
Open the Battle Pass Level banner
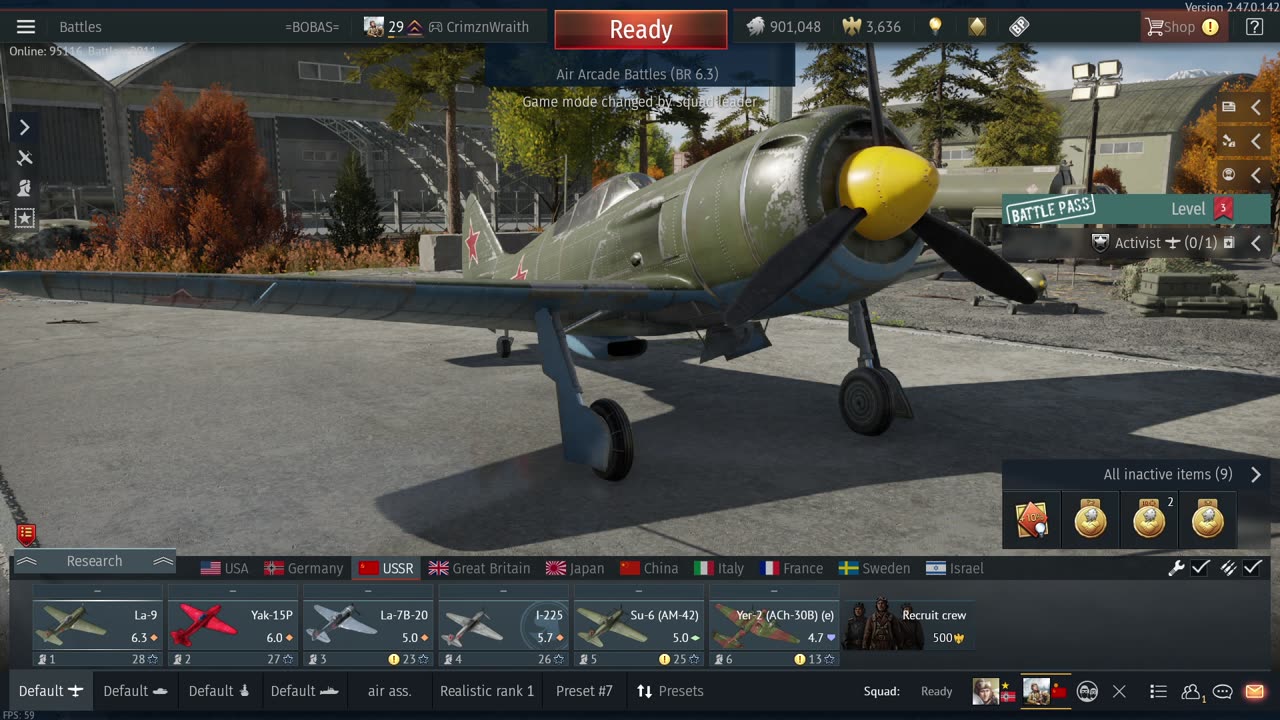pos(1137,209)
